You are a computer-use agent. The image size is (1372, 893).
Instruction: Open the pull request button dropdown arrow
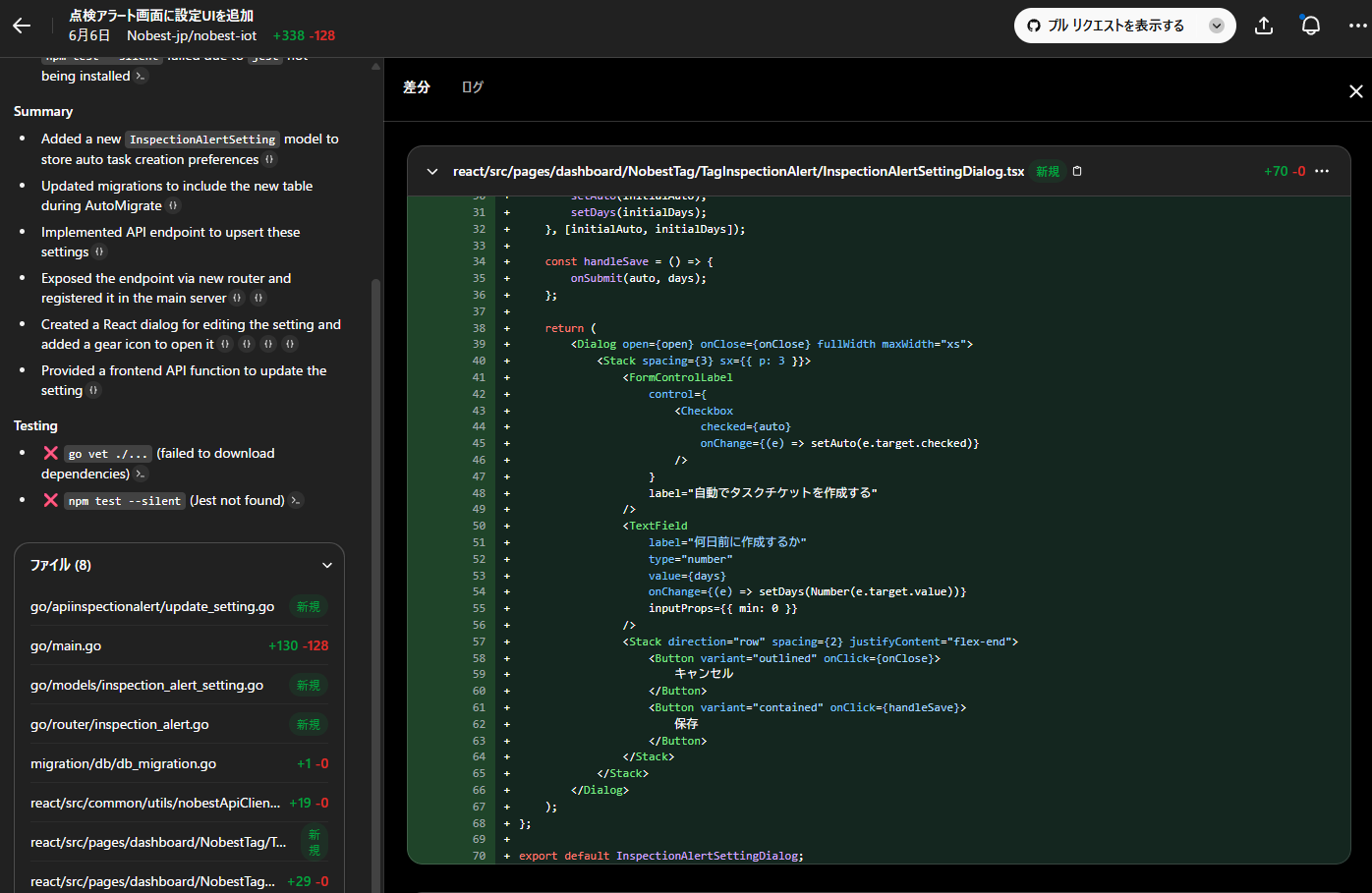tap(1217, 27)
